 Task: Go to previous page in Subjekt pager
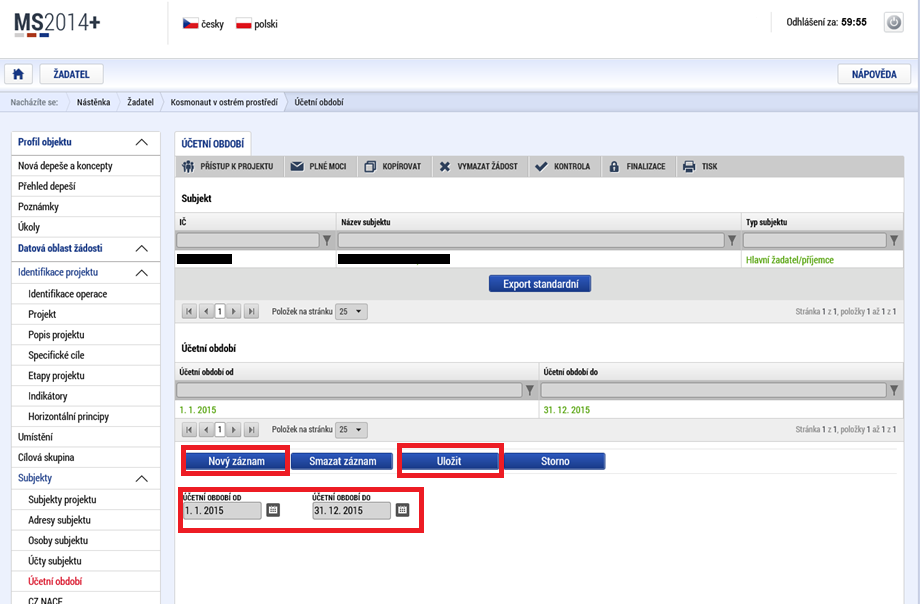(x=205, y=312)
